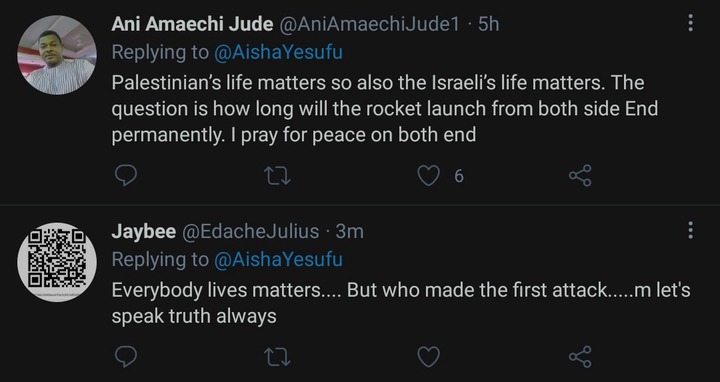Share Ani Amaechi Jude's tweet
Screen dimensions: 720x382
[580, 176]
